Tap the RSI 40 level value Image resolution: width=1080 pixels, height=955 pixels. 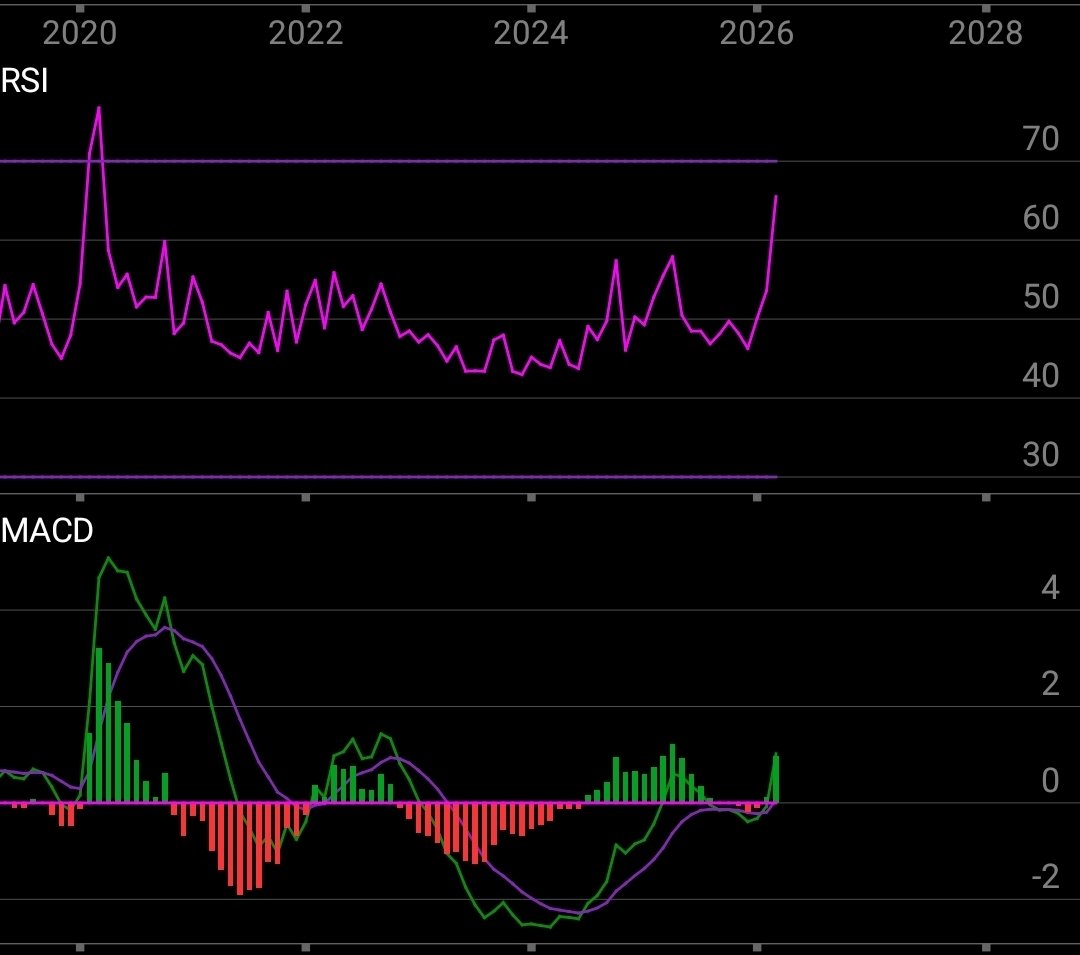1041,376
